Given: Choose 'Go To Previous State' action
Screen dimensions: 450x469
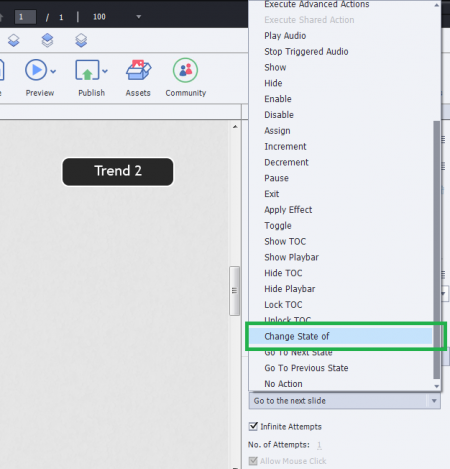Looking at the screenshot, I should coord(306,368).
